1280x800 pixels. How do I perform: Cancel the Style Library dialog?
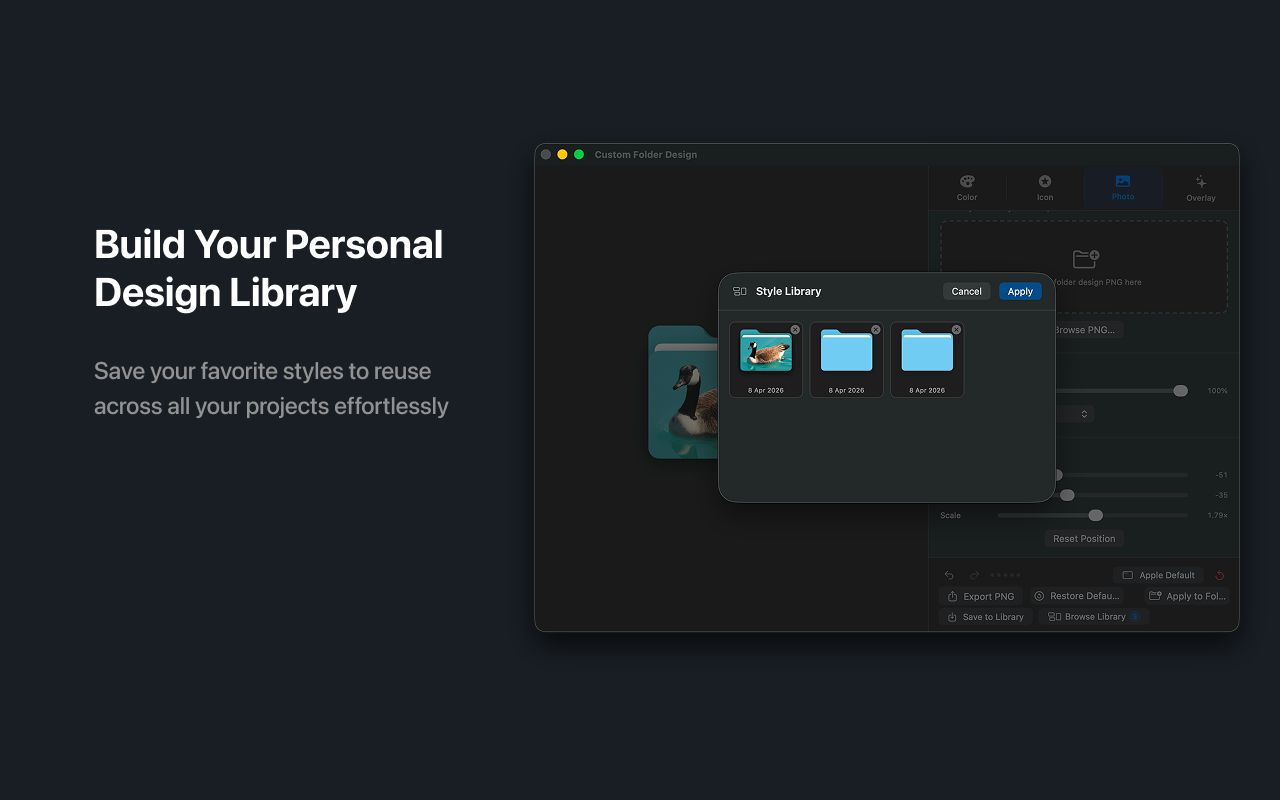click(966, 291)
